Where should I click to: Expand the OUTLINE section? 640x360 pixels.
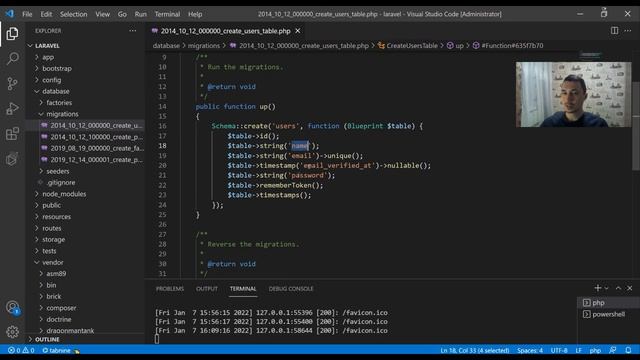pyautogui.click(x=85, y=339)
